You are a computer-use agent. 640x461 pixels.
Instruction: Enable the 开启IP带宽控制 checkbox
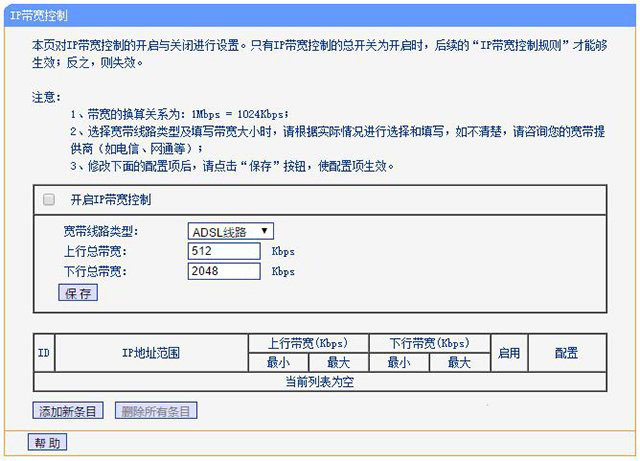49,200
